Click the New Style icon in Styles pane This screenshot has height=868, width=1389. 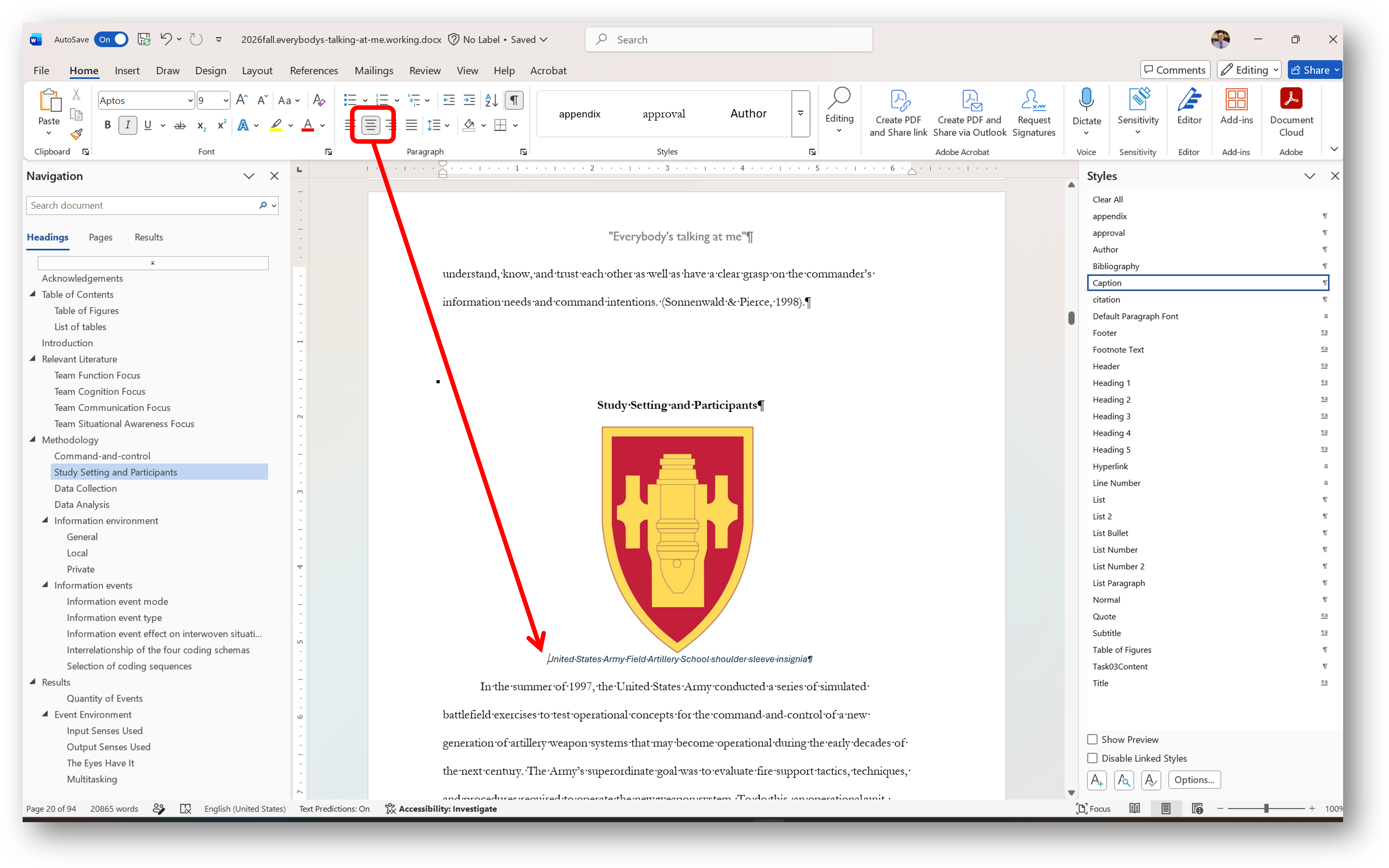click(1097, 779)
